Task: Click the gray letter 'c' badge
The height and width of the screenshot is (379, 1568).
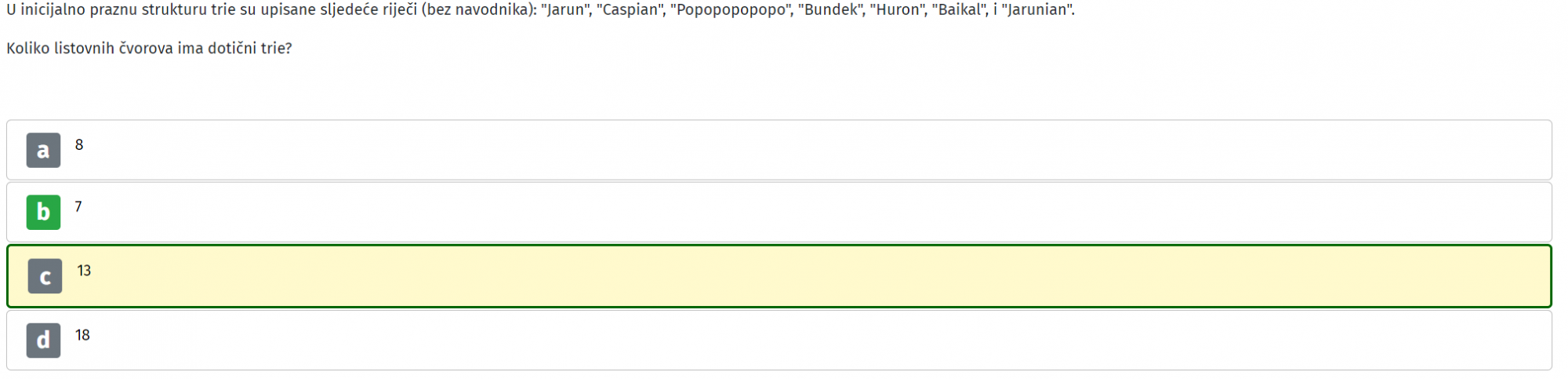Action: tap(45, 276)
